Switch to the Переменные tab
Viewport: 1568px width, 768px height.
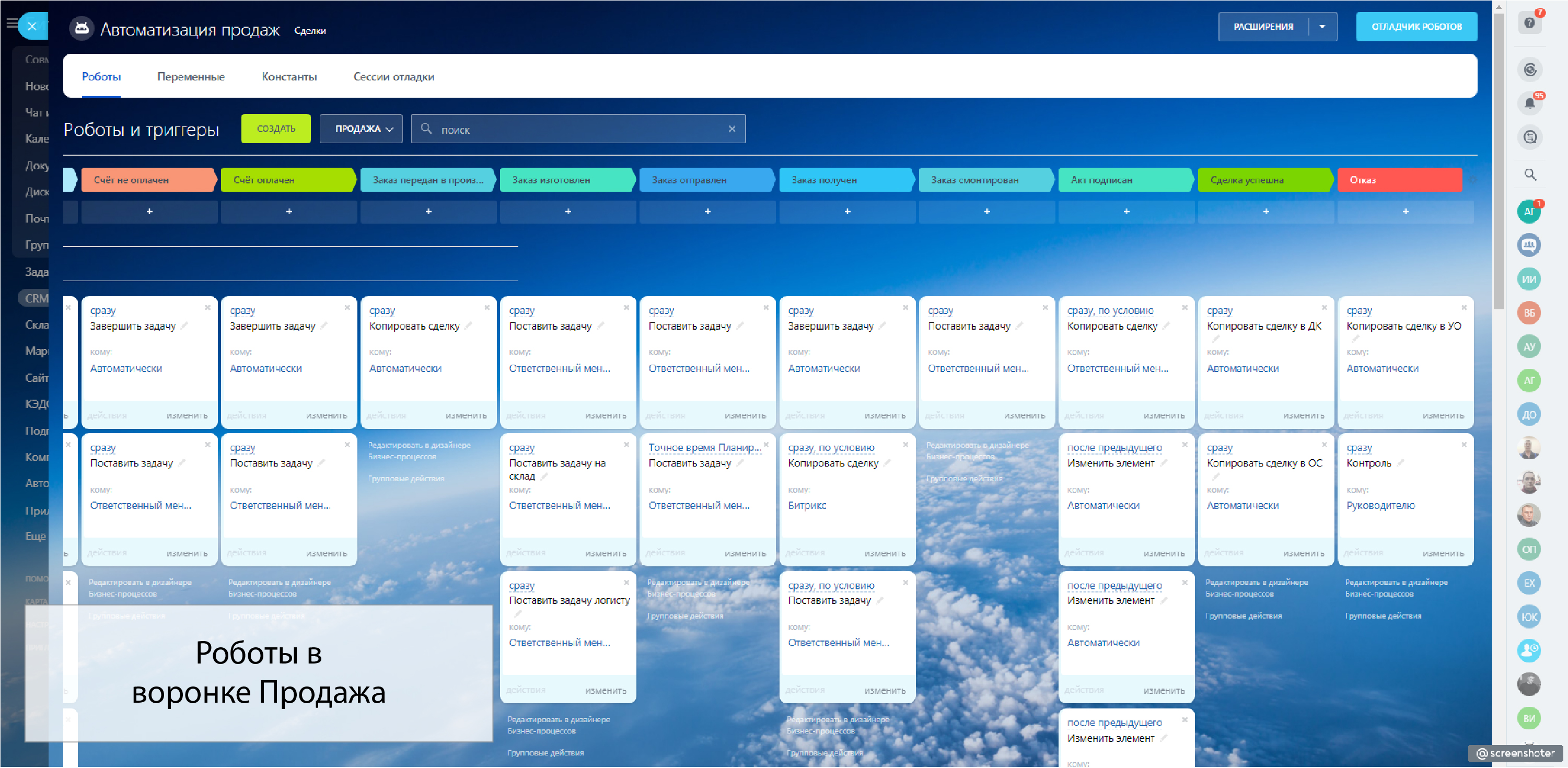click(x=191, y=77)
